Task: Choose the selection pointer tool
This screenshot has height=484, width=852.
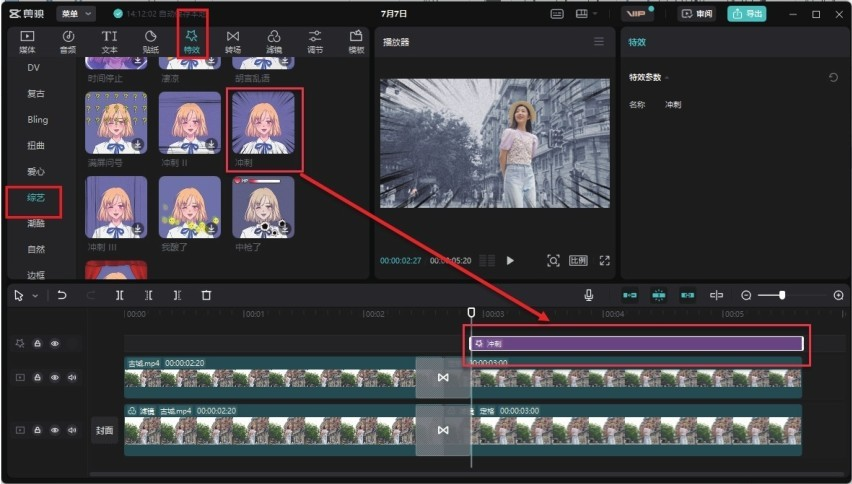Action: 19,296
